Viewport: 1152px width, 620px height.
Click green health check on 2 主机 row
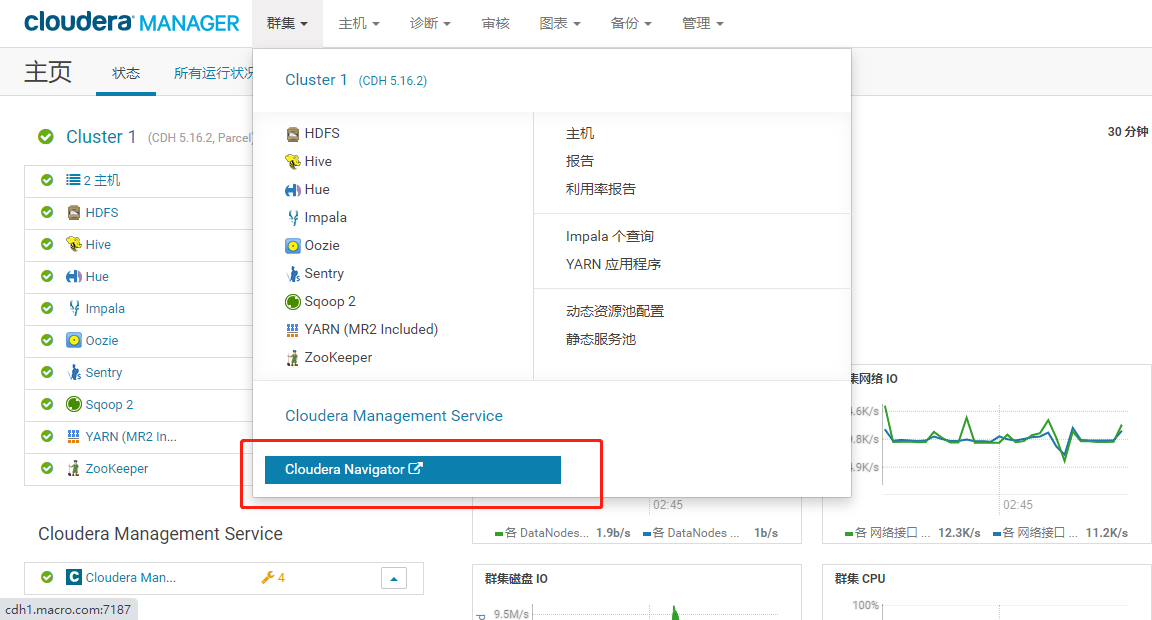tap(47, 180)
